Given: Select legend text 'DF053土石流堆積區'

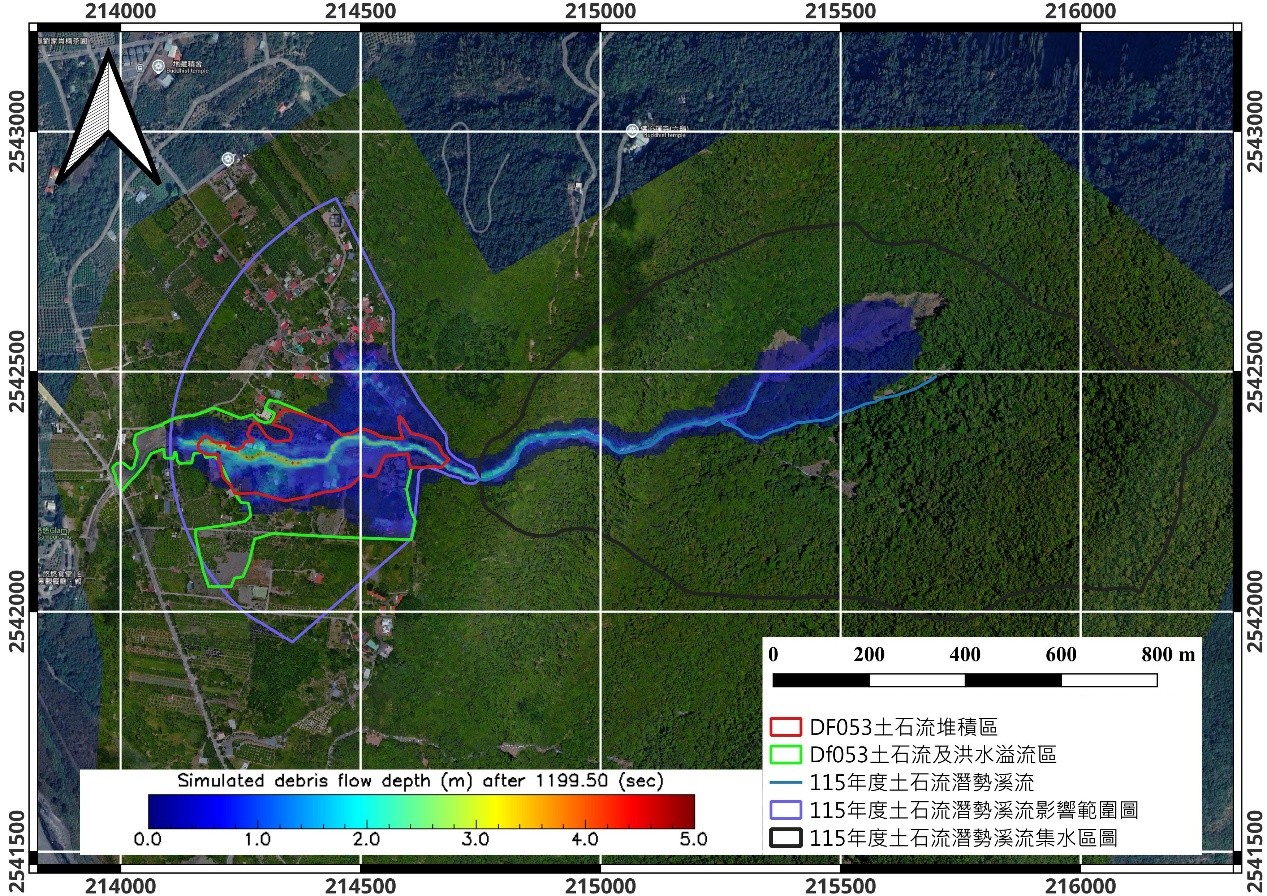Looking at the screenshot, I should tap(903, 727).
